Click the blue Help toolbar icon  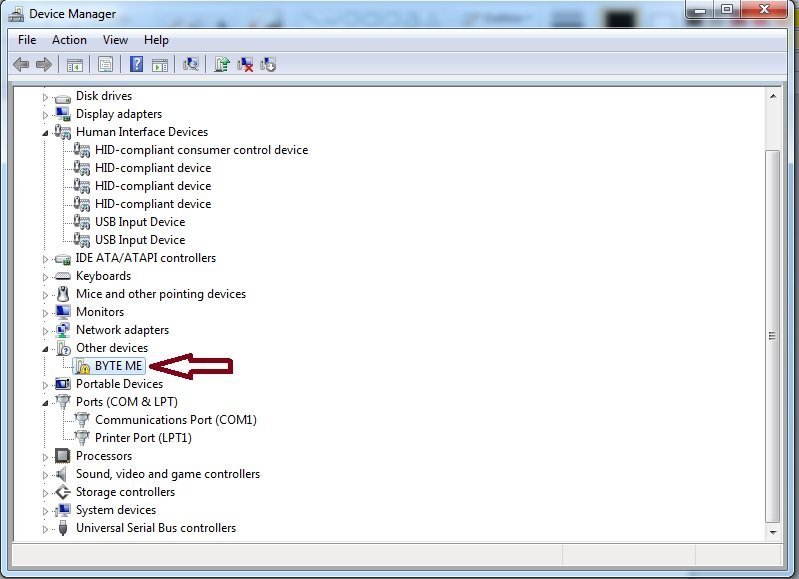coord(136,64)
